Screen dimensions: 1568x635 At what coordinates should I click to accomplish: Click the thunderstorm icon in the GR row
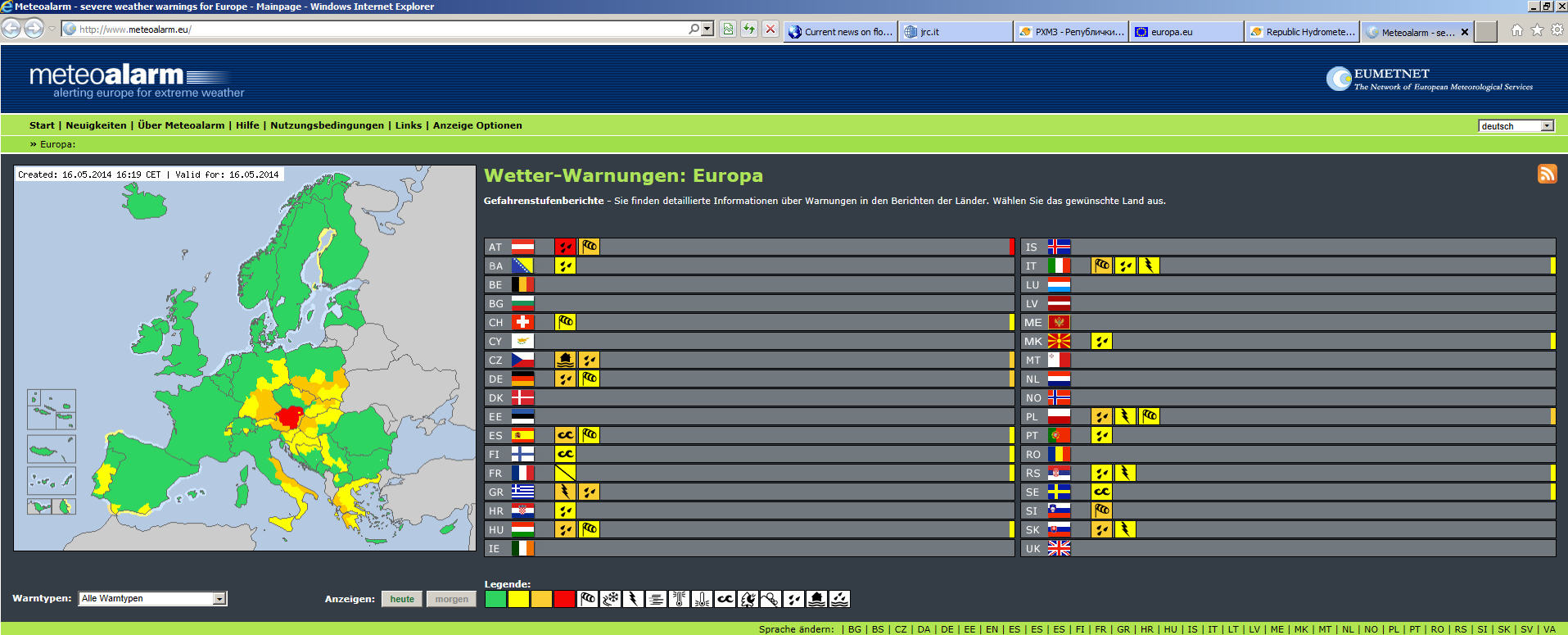click(x=565, y=492)
